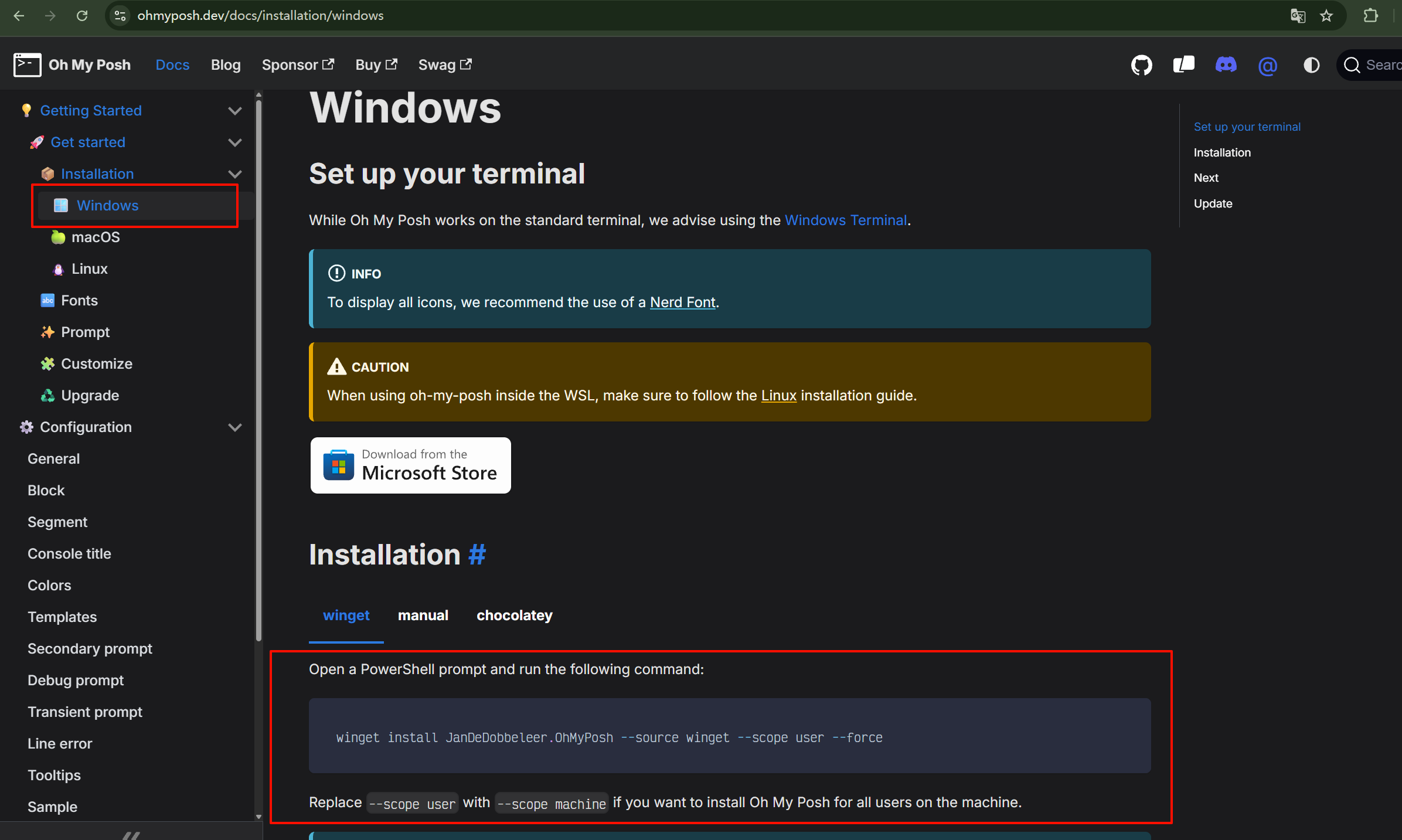
Task: Open the Colors page
Action: tap(49, 586)
